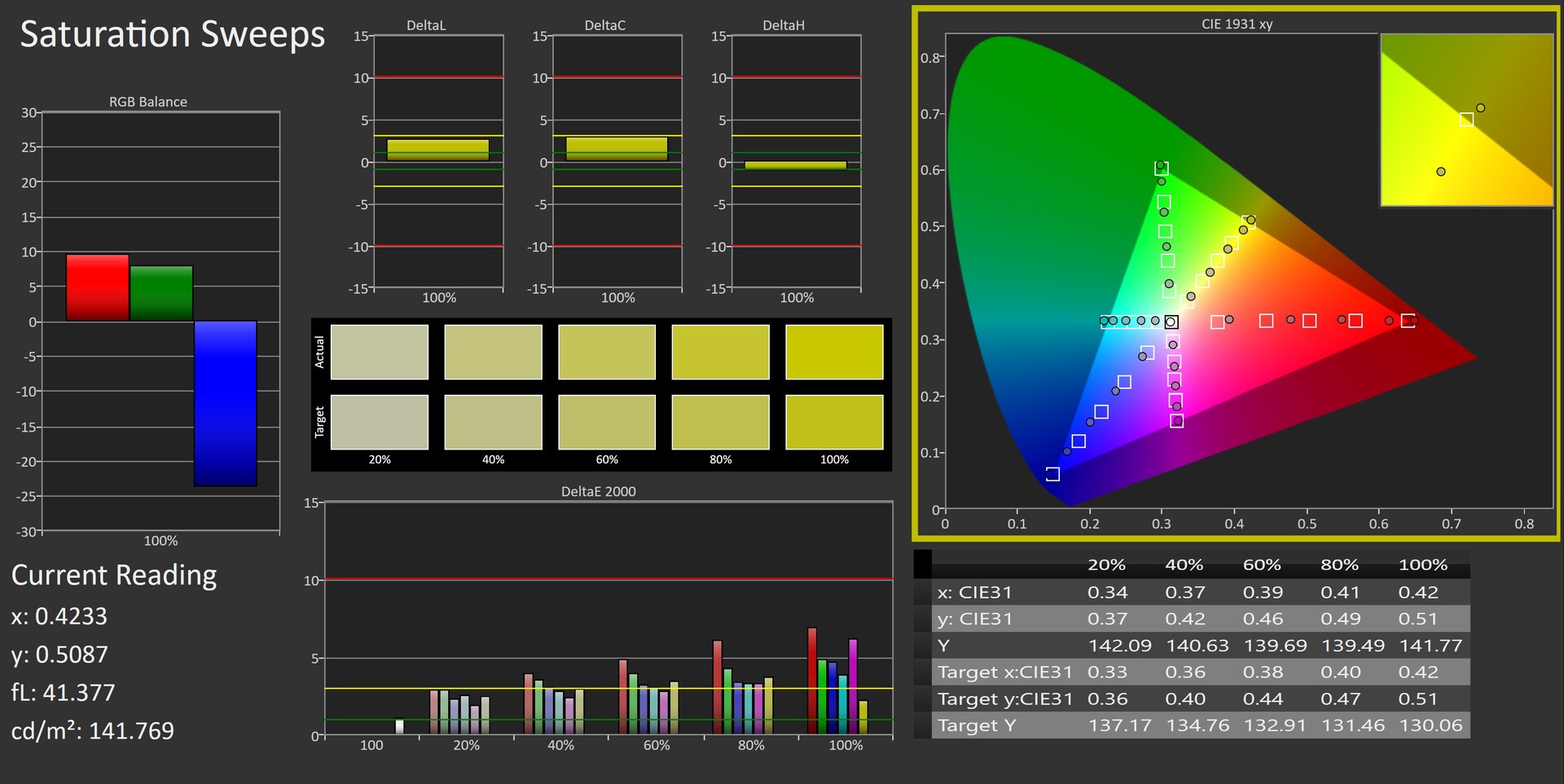This screenshot has width=1564, height=784.
Task: Select the Target 100% yellow swatch
Action: click(x=834, y=422)
